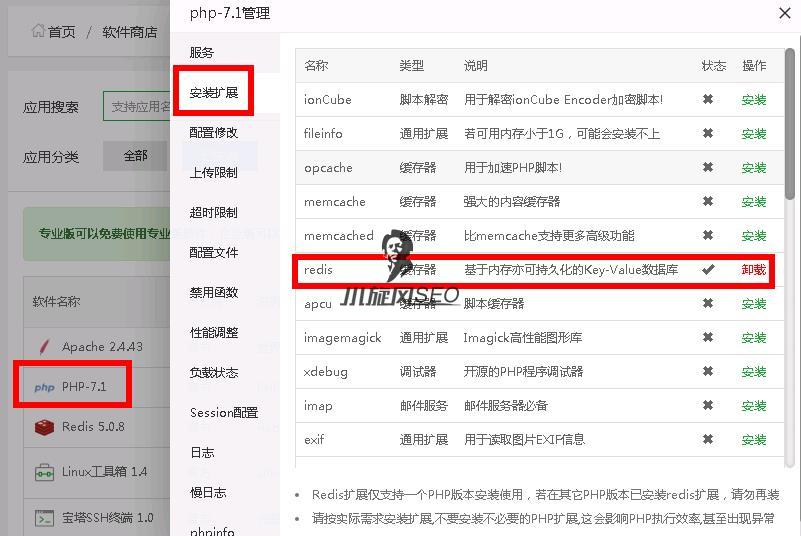Install the imagemagick extension

point(754,338)
